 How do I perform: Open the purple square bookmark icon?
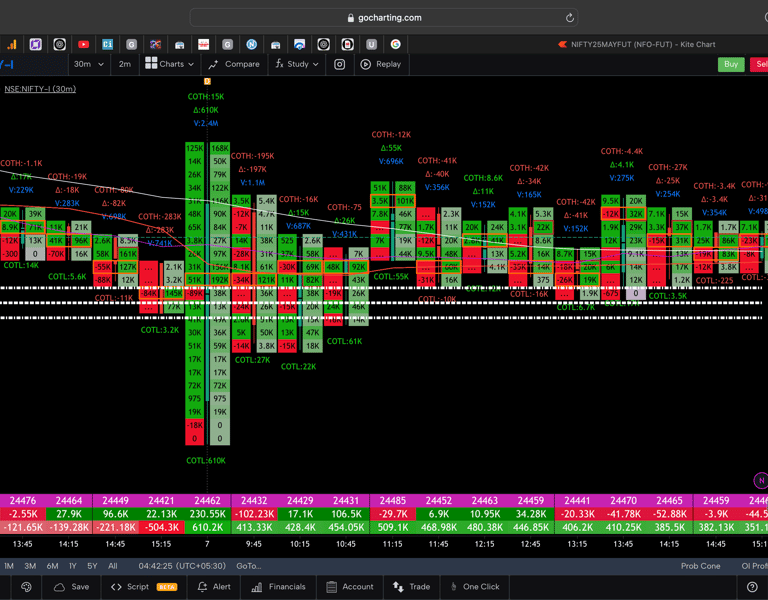pos(35,45)
